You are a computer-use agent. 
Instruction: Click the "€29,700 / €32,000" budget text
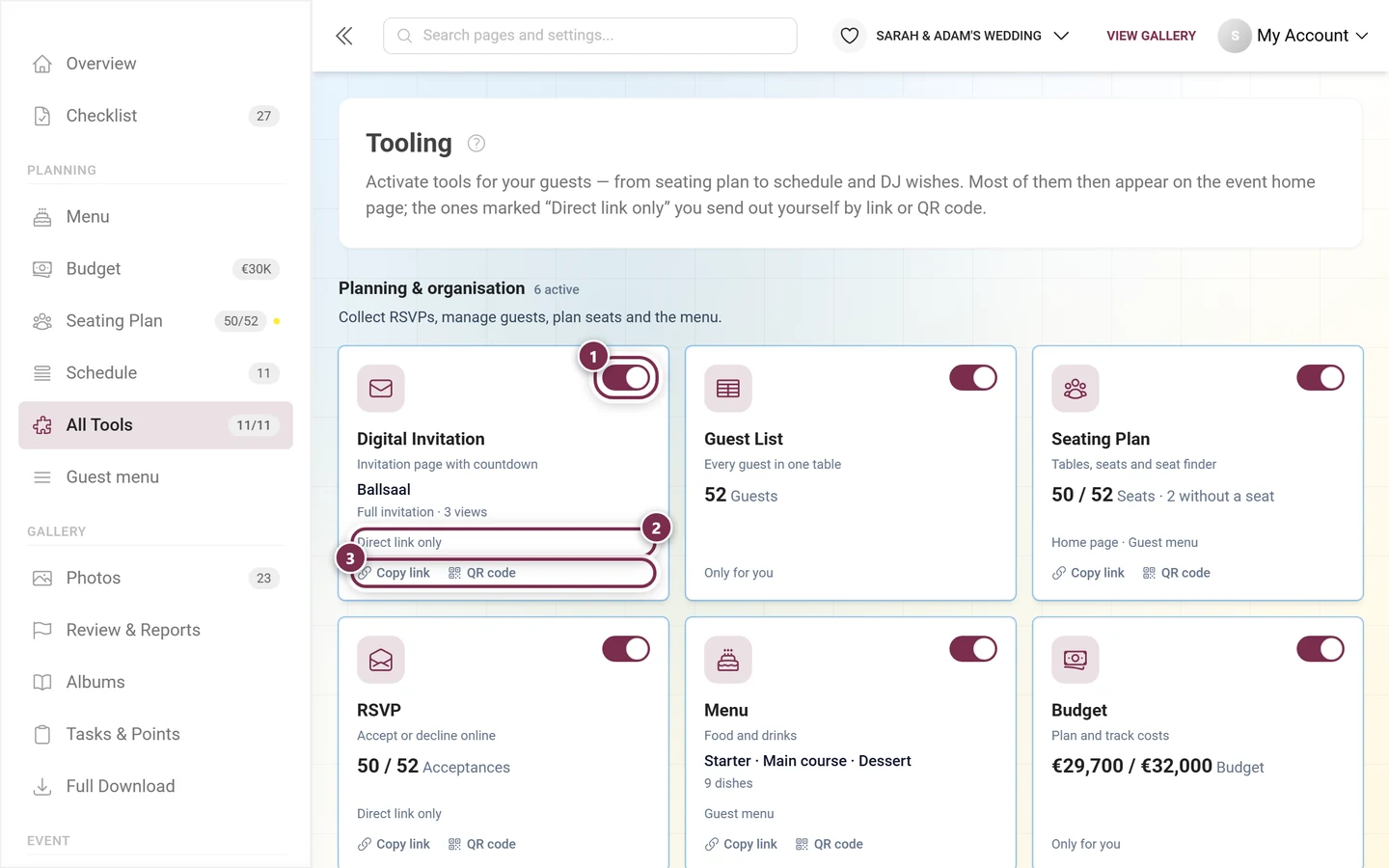[1131, 767]
